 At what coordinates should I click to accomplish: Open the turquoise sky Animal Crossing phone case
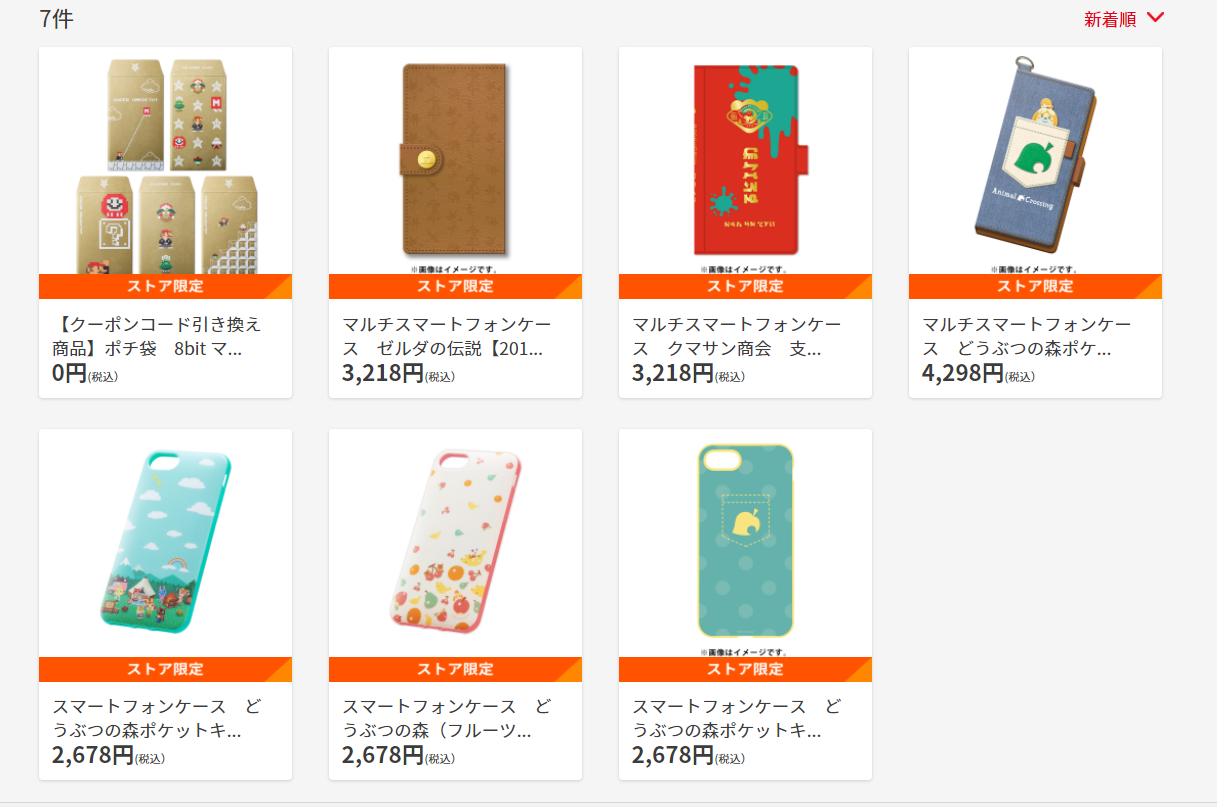[166, 544]
